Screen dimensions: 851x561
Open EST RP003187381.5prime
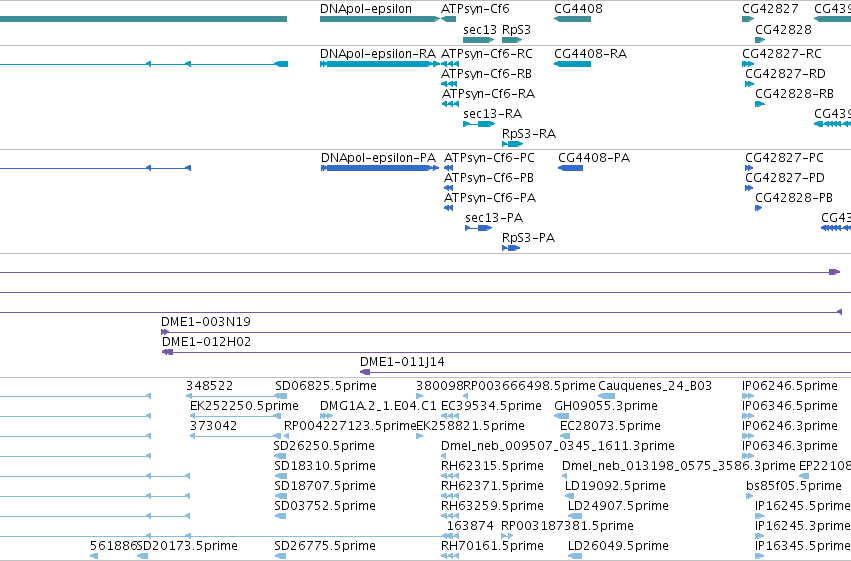pyautogui.click(x=567, y=526)
